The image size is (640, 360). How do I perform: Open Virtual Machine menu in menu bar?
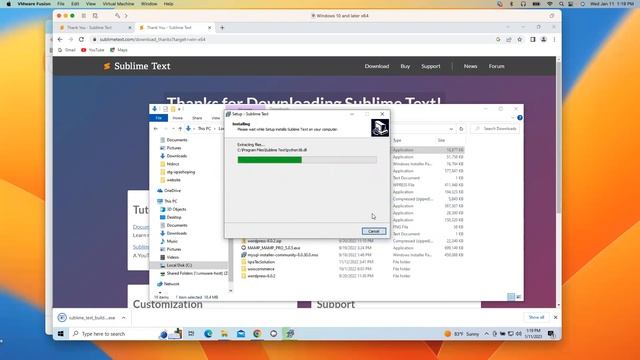(118, 4)
